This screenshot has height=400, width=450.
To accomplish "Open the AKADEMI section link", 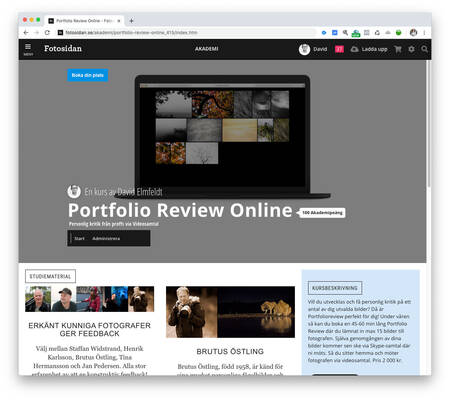I will [x=207, y=49].
